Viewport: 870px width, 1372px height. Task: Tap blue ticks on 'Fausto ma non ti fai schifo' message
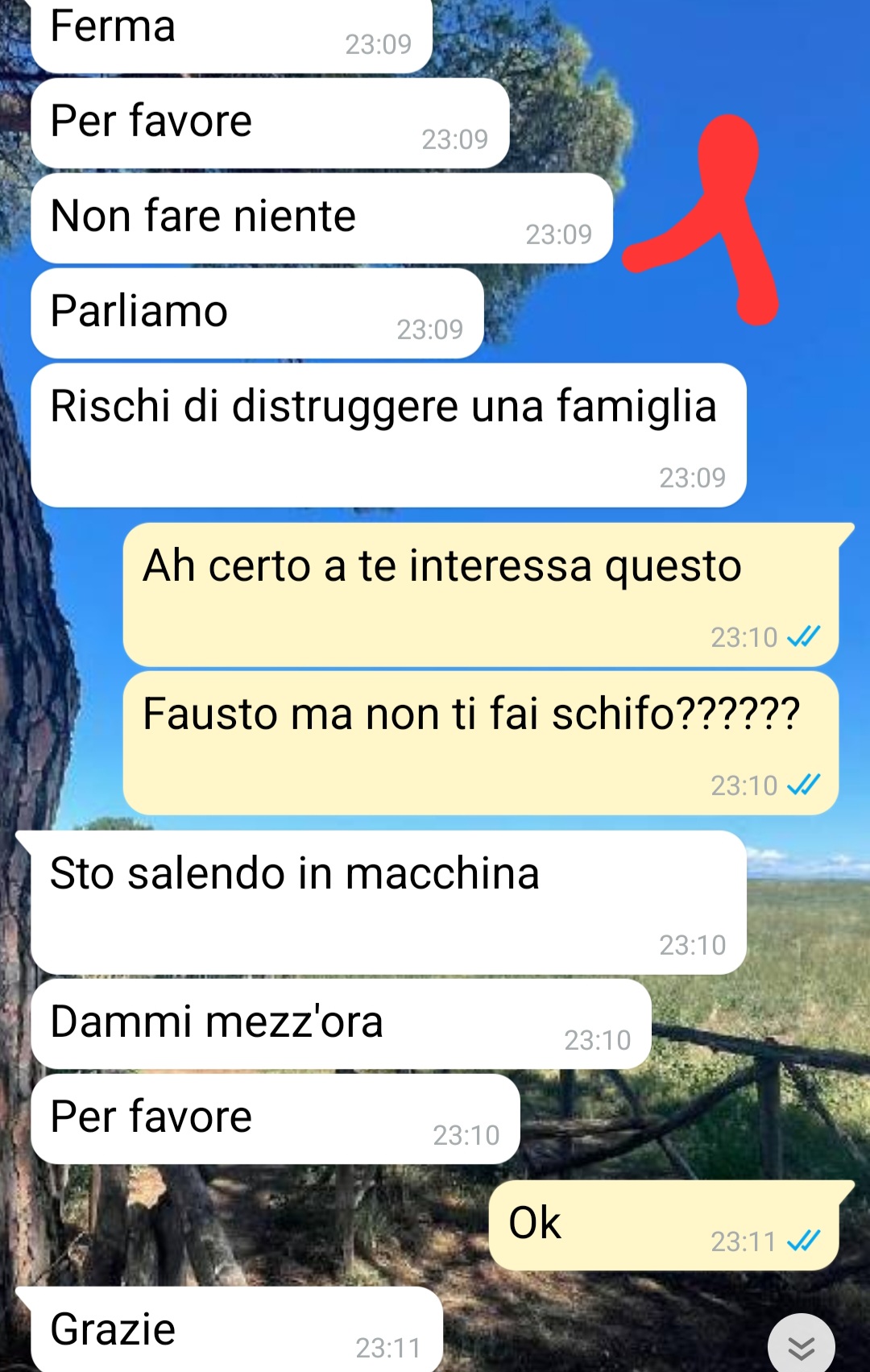803,785
